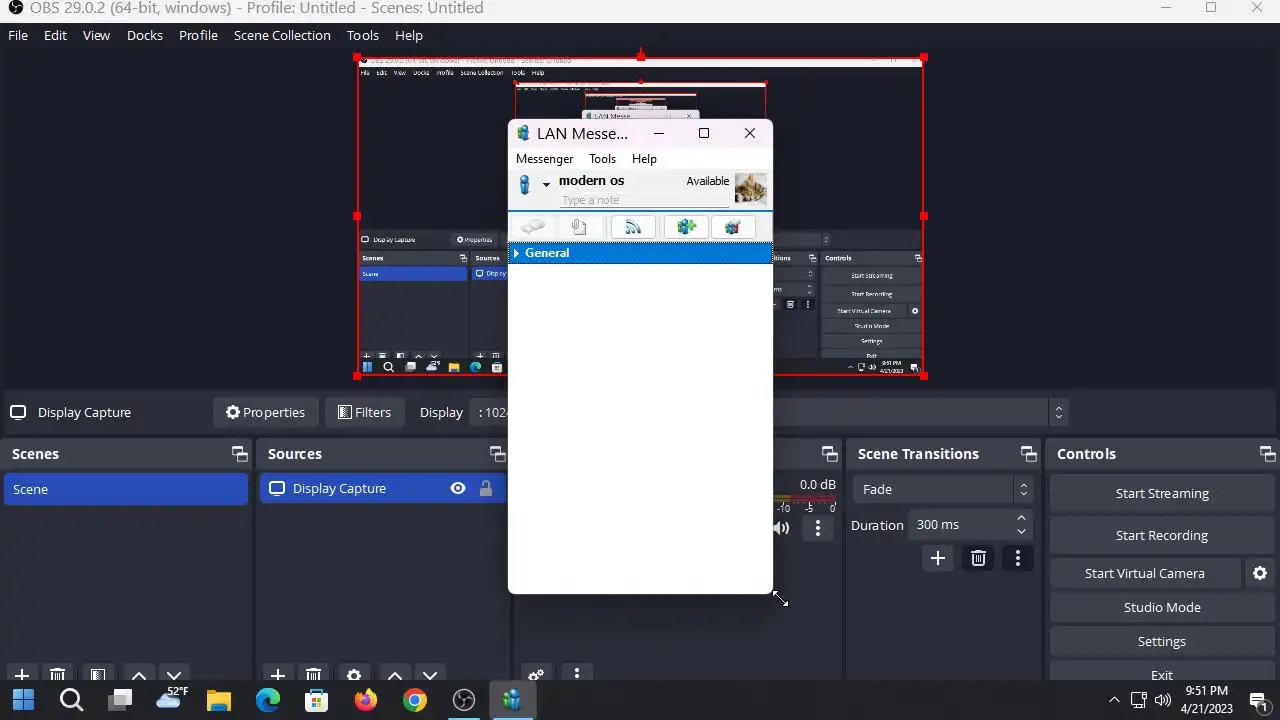Image resolution: width=1280 pixels, height=720 pixels.
Task: Open Windows Start menu
Action: coord(24,700)
